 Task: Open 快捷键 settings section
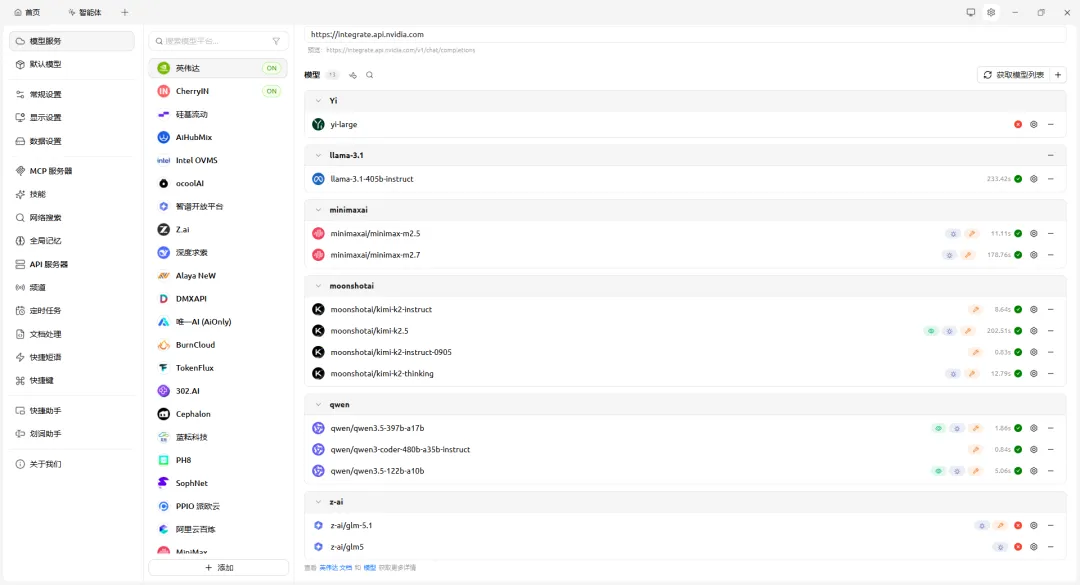coord(72,380)
